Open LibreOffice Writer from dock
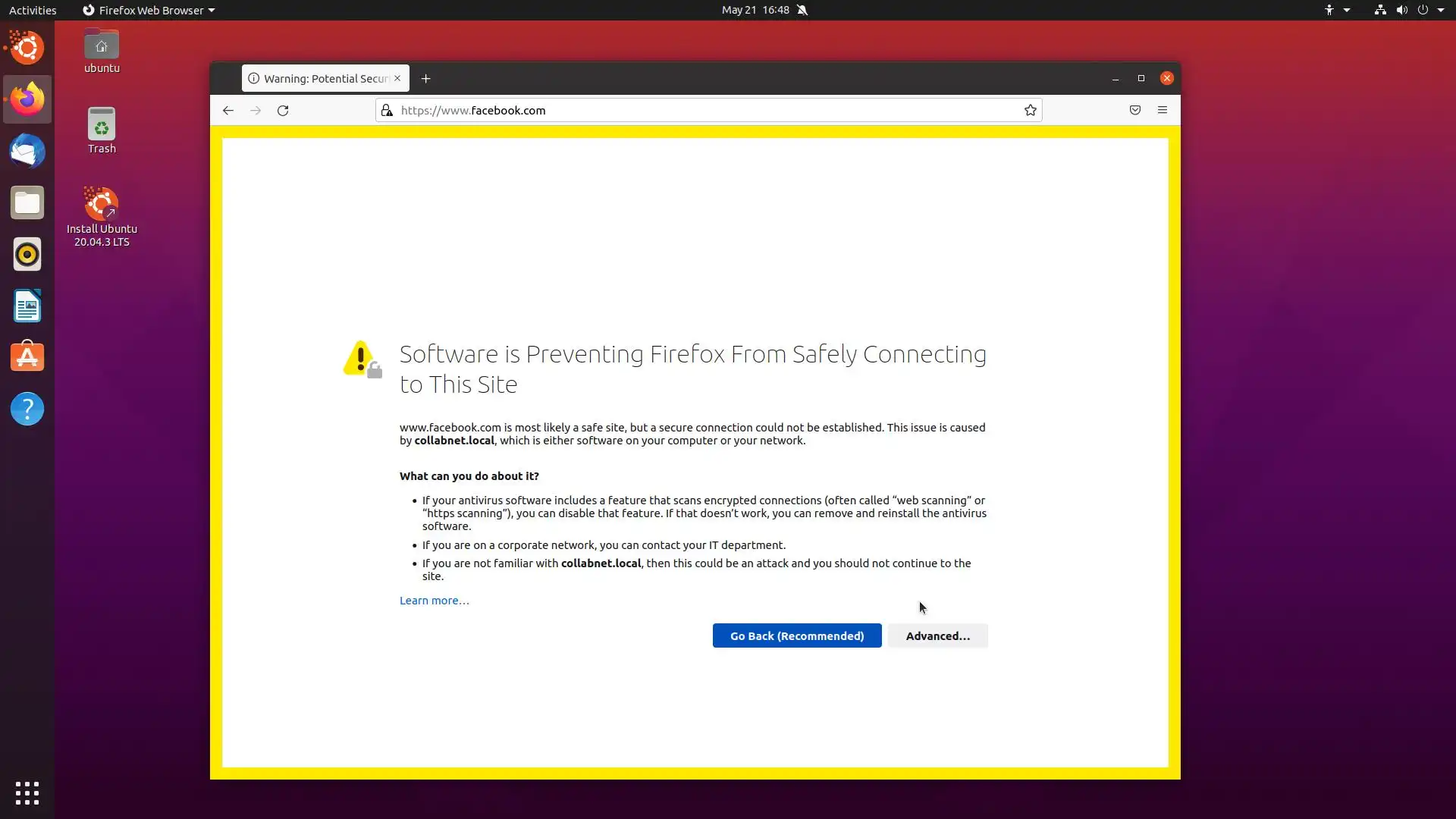The image size is (1456, 819). [x=27, y=306]
